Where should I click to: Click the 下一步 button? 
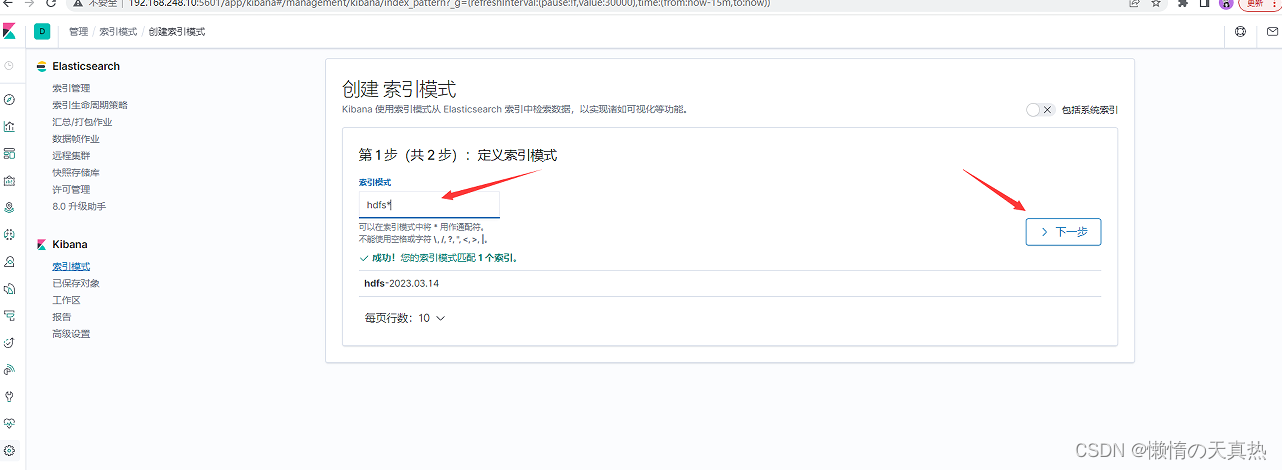pyautogui.click(x=1063, y=231)
